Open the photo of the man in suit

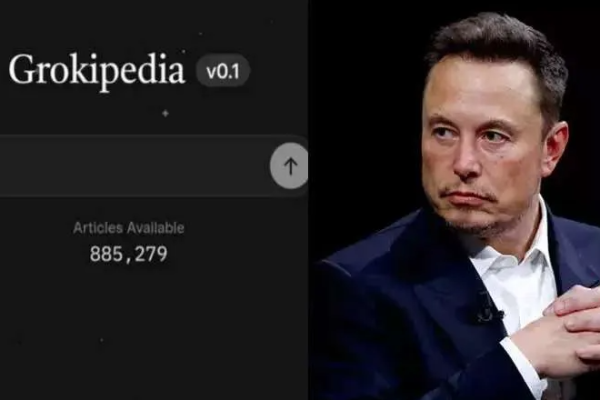[x=454, y=200]
